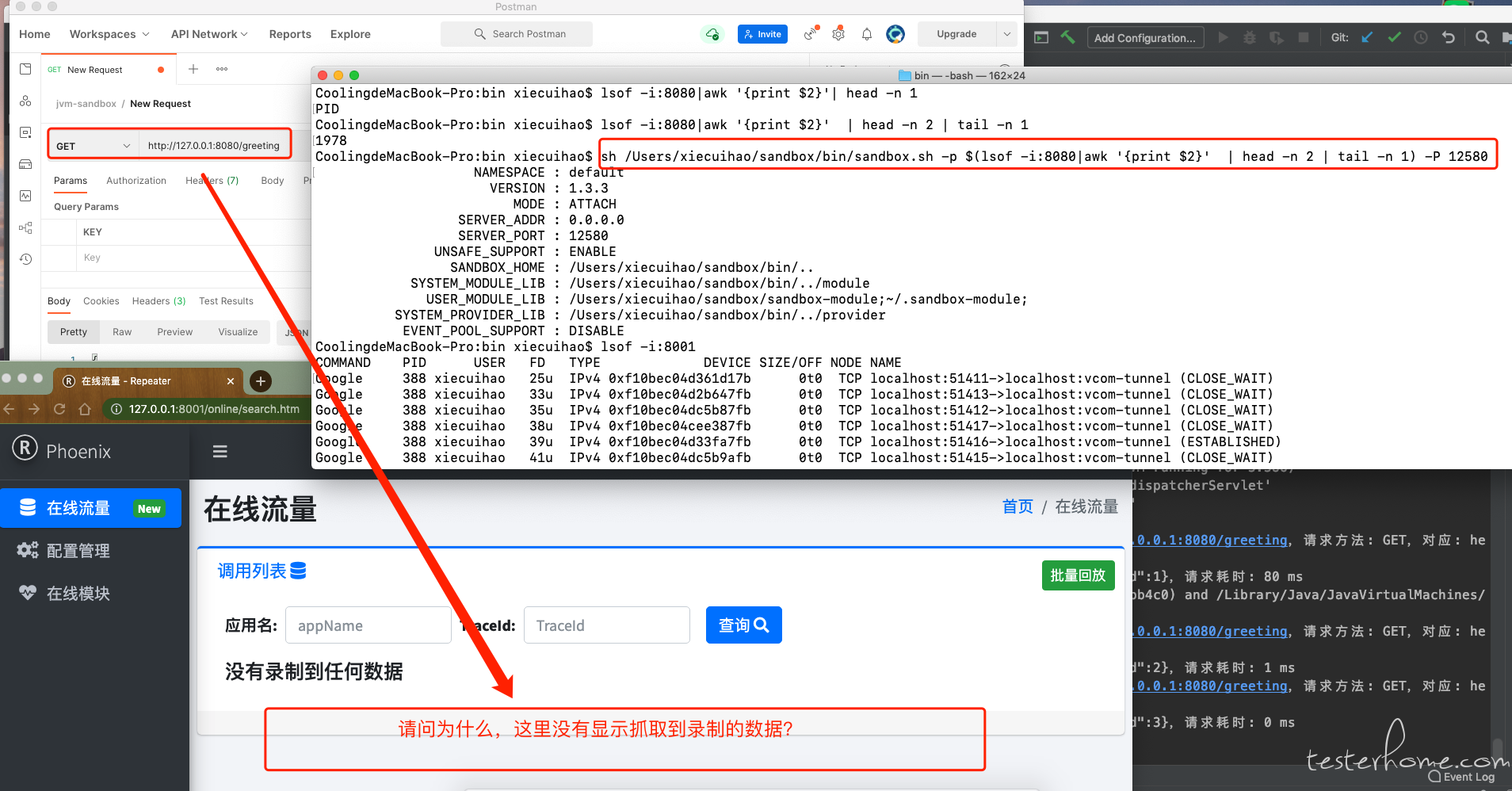This screenshot has height=791, width=1512.
Task: Open the GET method dropdown
Action: tap(93, 146)
